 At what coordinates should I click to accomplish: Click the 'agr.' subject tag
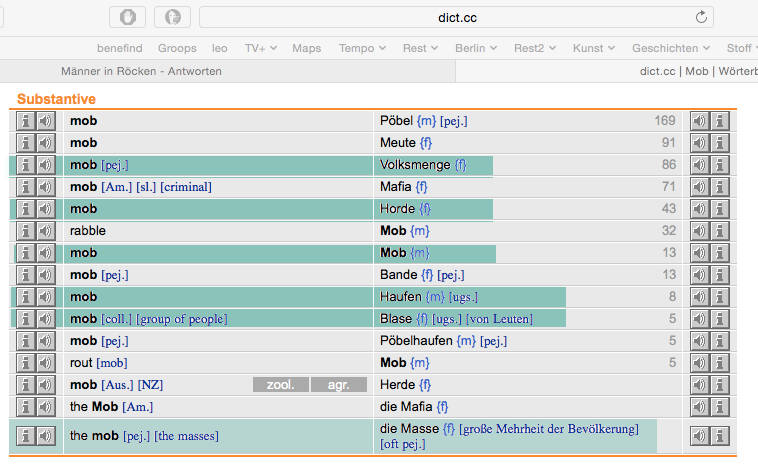coord(338,385)
